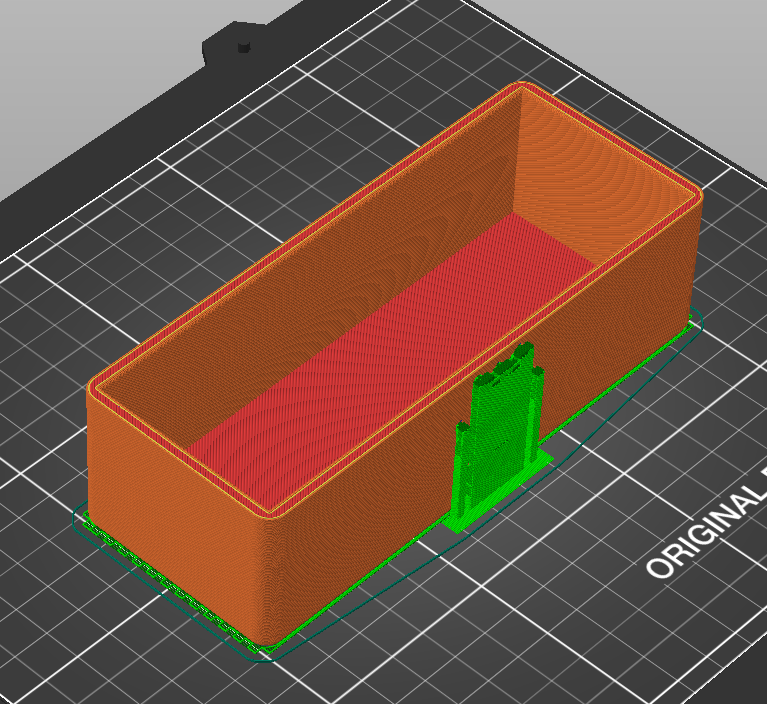Image resolution: width=767 pixels, height=704 pixels.
Task: Select the green support tower beside the box
Action: [496, 440]
